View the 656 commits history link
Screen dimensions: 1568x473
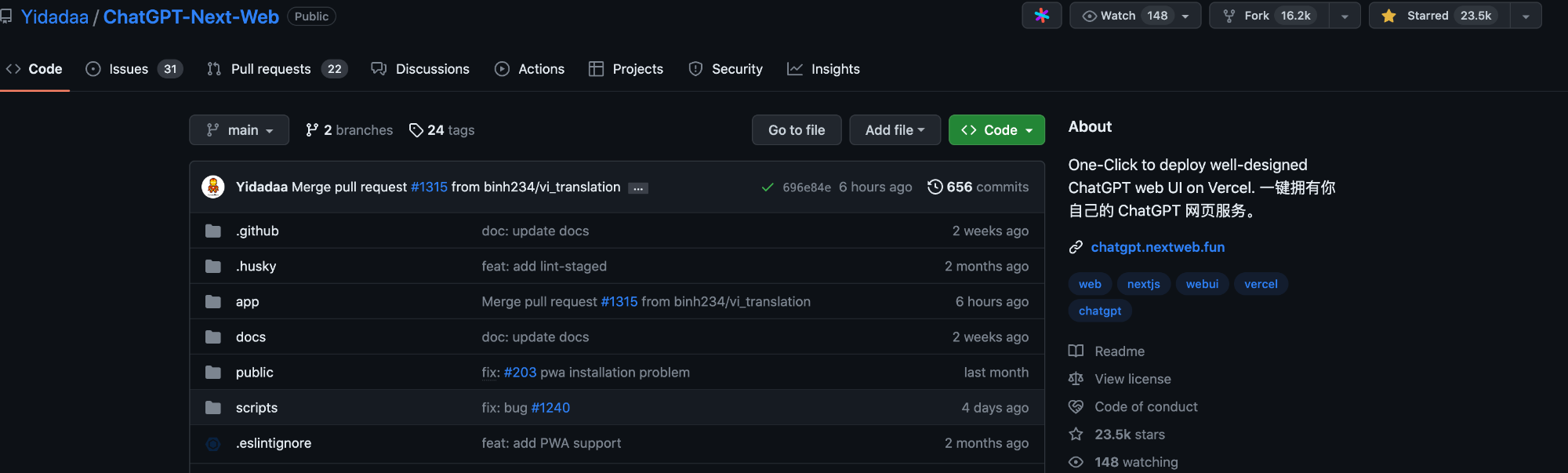pyautogui.click(x=978, y=187)
